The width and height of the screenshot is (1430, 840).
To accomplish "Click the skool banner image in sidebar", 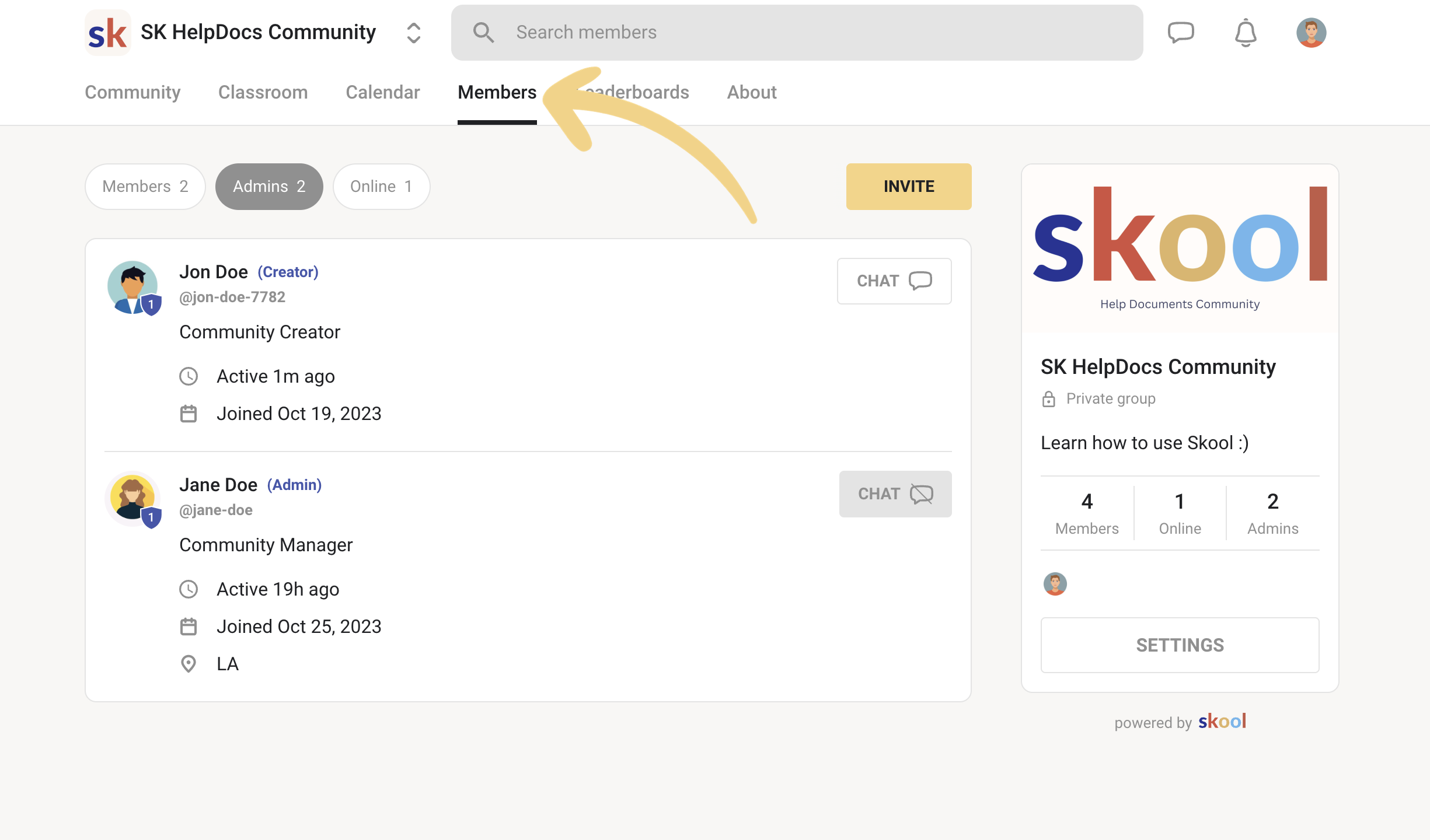I will coord(1180,249).
